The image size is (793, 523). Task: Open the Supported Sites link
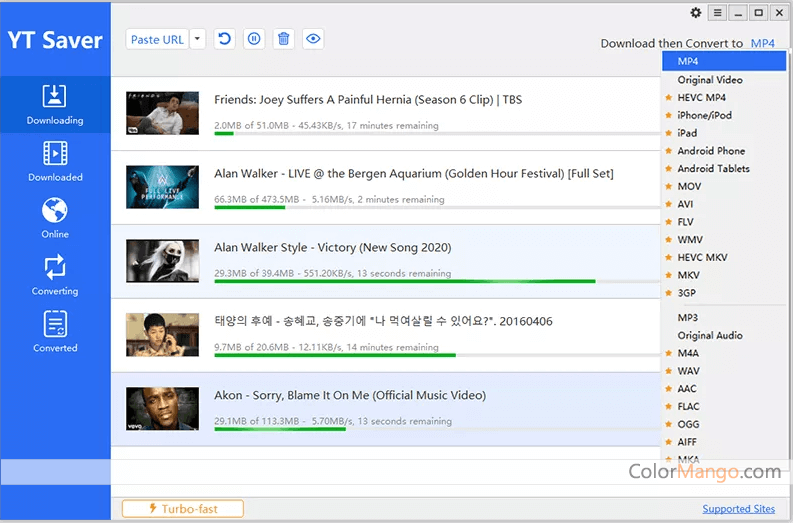738,509
